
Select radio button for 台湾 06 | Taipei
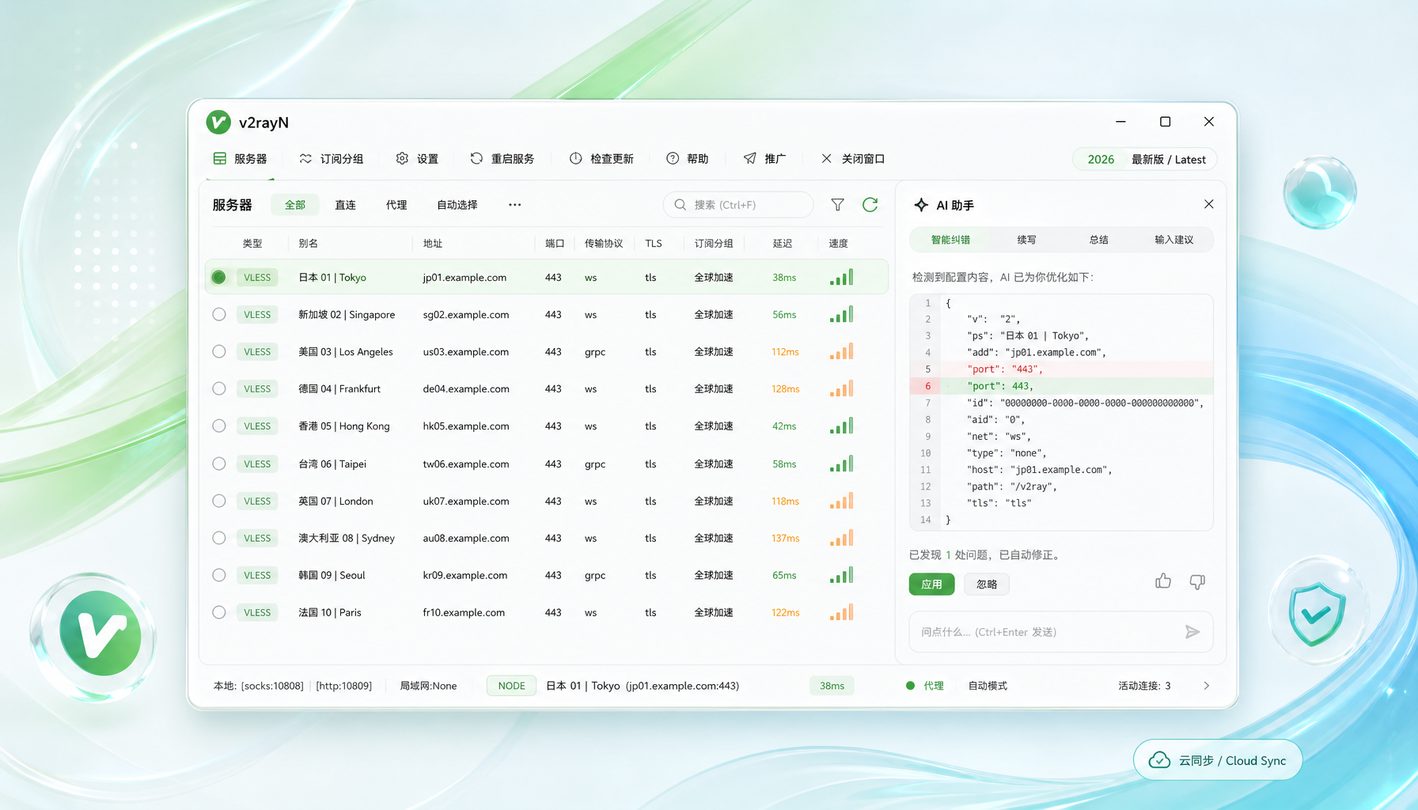tap(219, 463)
